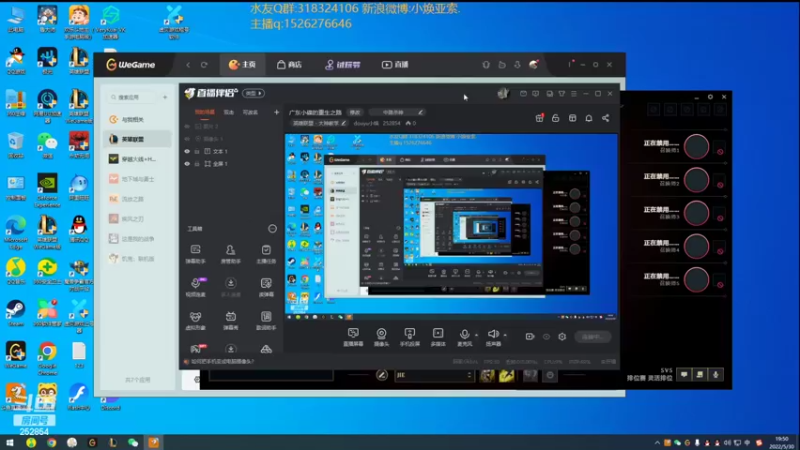Lock the 文本 1 source
The width and height of the screenshot is (800, 450).
click(x=197, y=152)
